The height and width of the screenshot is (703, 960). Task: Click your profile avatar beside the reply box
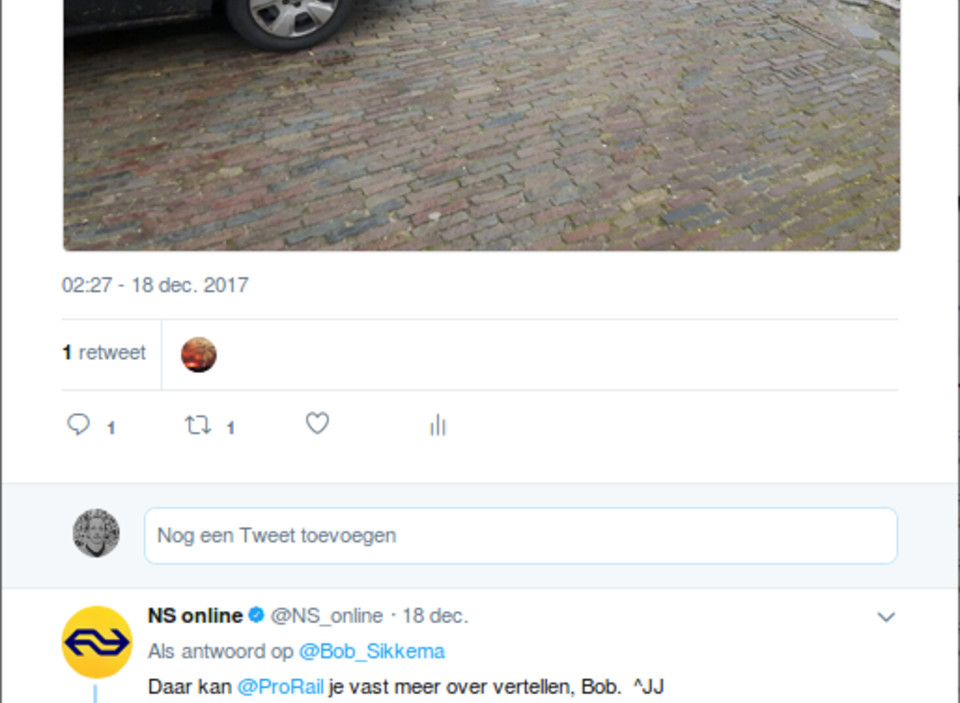point(96,533)
